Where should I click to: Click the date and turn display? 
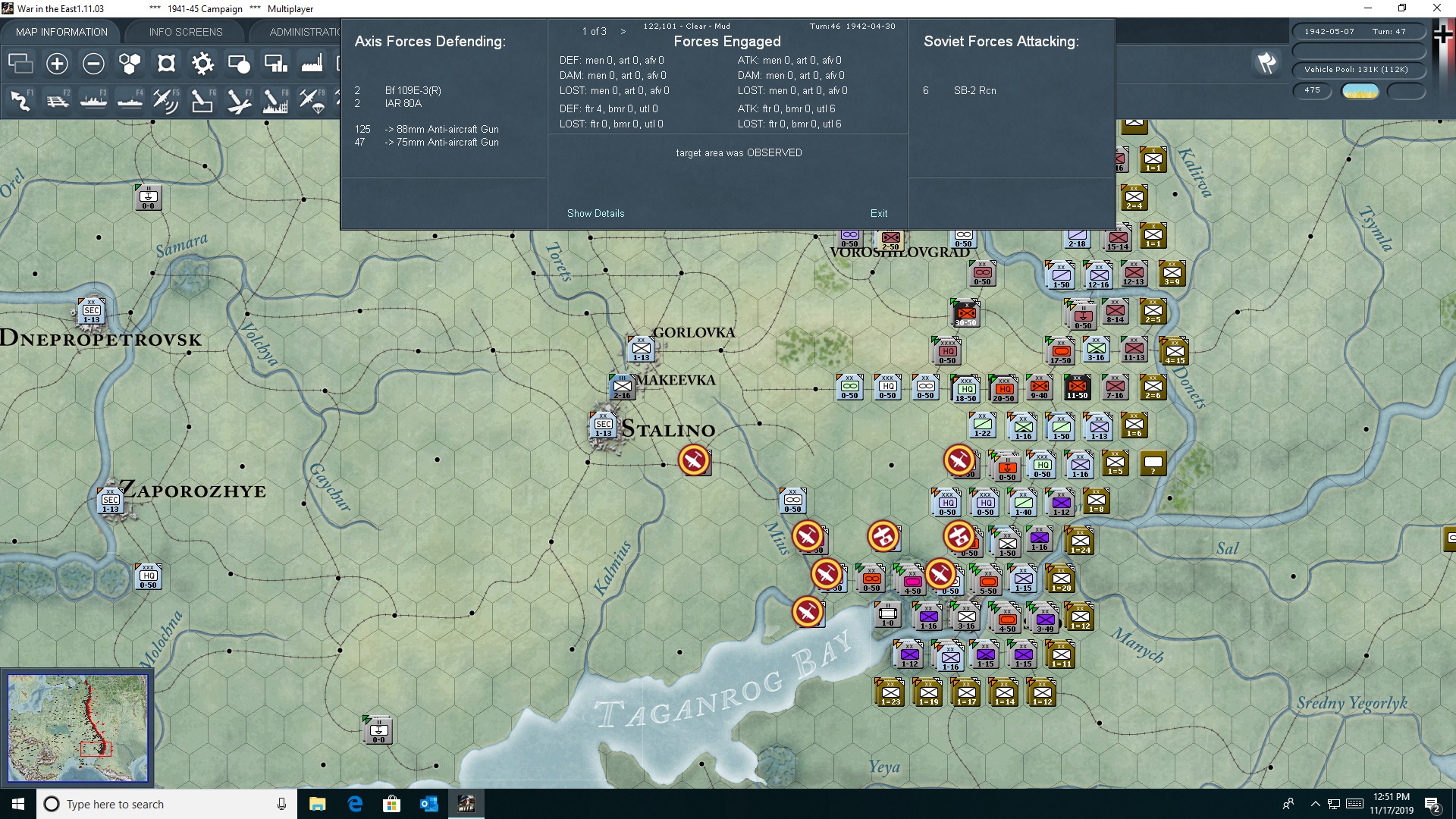tap(1357, 32)
